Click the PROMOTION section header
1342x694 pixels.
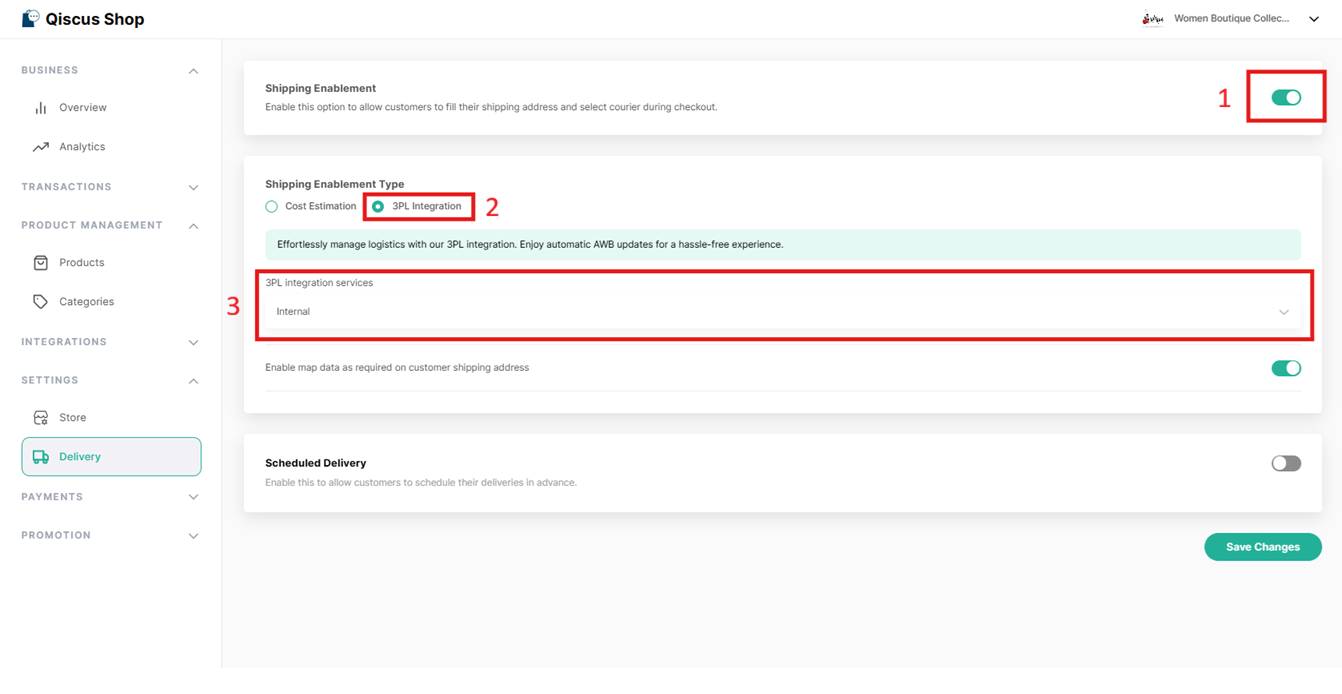coord(56,536)
